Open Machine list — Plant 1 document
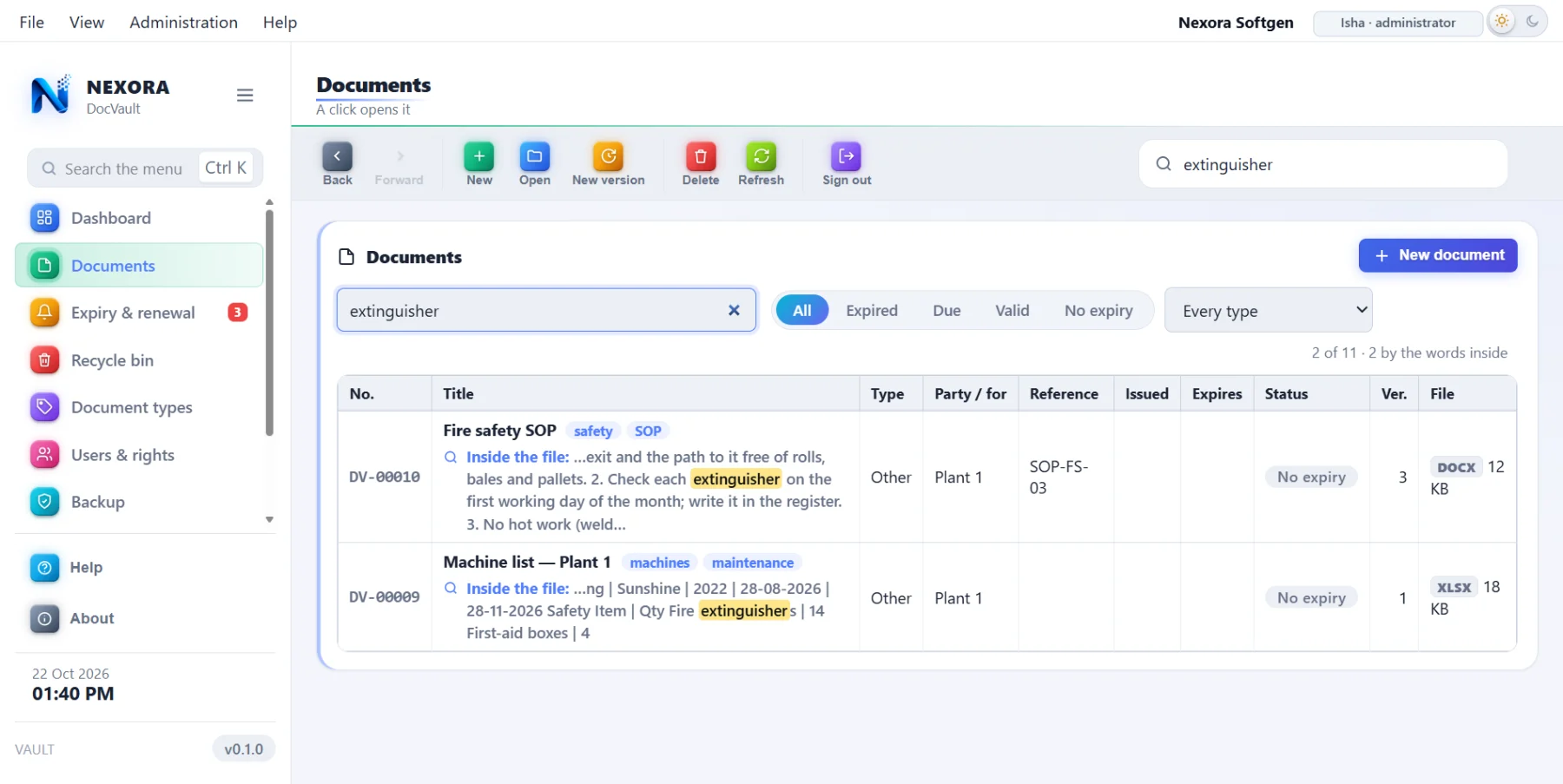 [x=527, y=562]
